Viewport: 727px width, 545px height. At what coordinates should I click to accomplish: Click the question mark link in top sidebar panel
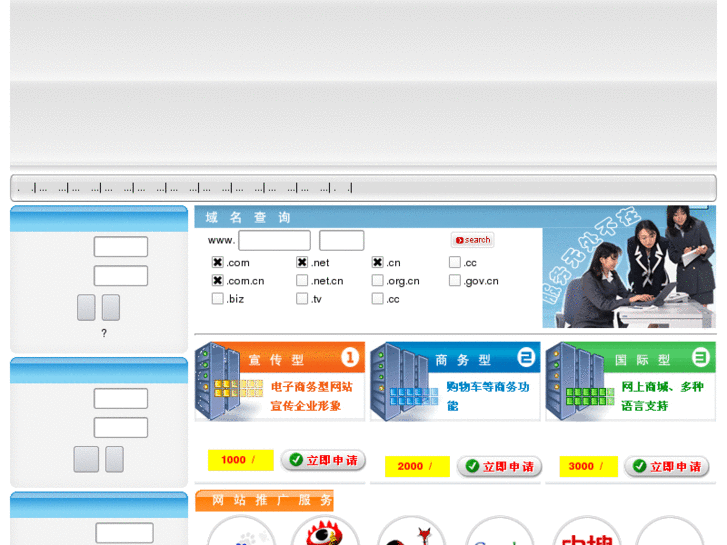pyautogui.click(x=104, y=333)
